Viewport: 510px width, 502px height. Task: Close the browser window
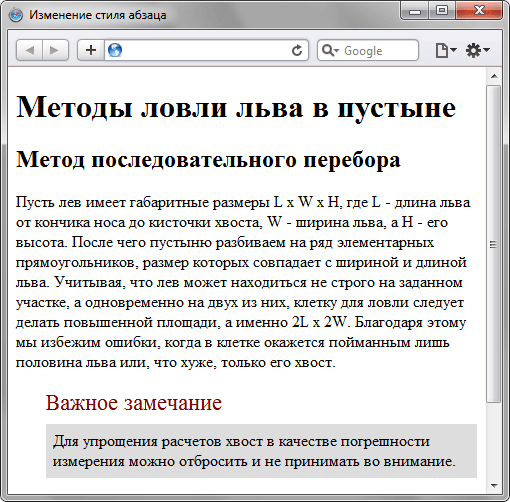479,11
